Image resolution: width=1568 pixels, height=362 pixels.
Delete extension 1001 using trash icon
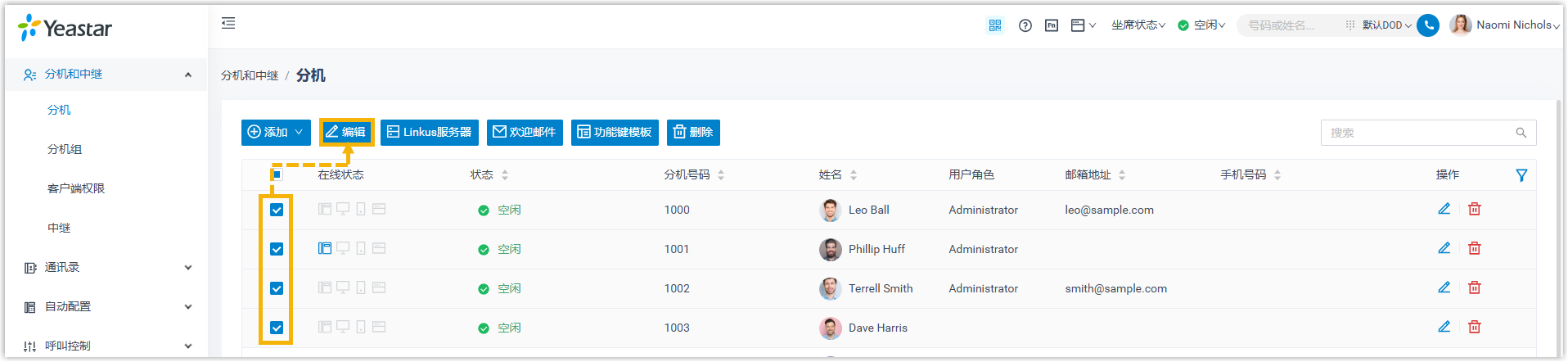pos(1474,249)
